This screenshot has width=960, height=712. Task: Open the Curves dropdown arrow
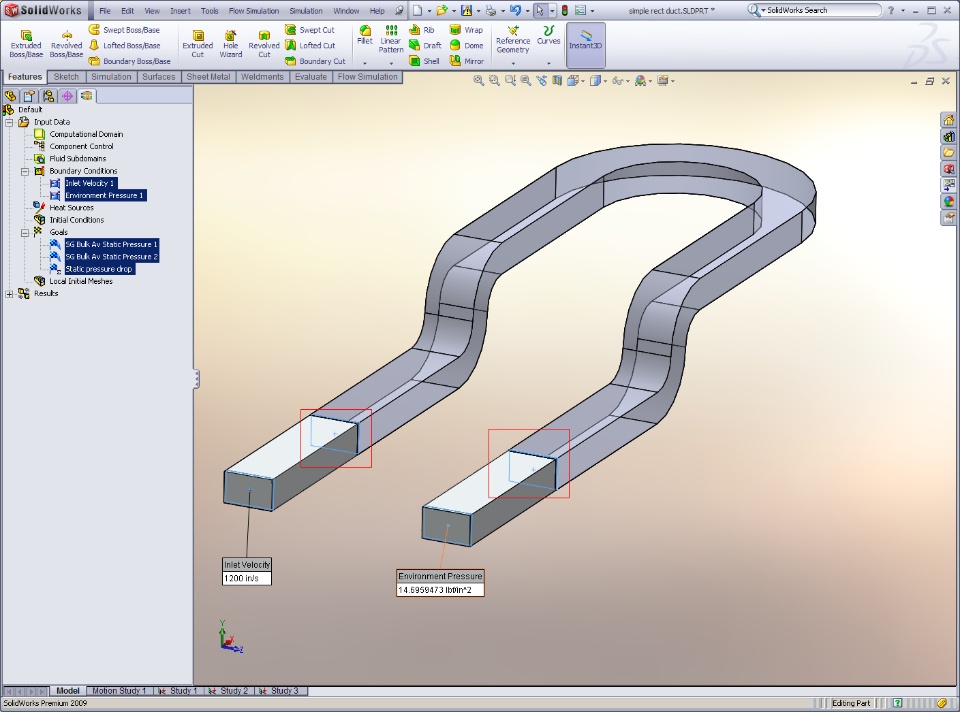549,63
